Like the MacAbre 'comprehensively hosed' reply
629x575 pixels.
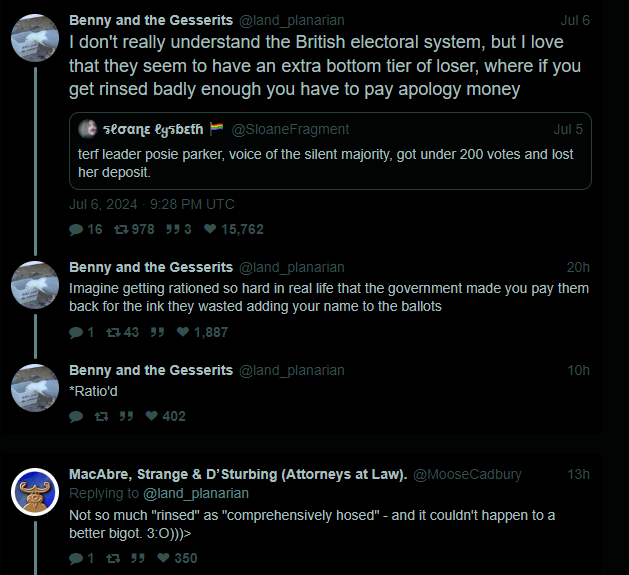coord(152,559)
